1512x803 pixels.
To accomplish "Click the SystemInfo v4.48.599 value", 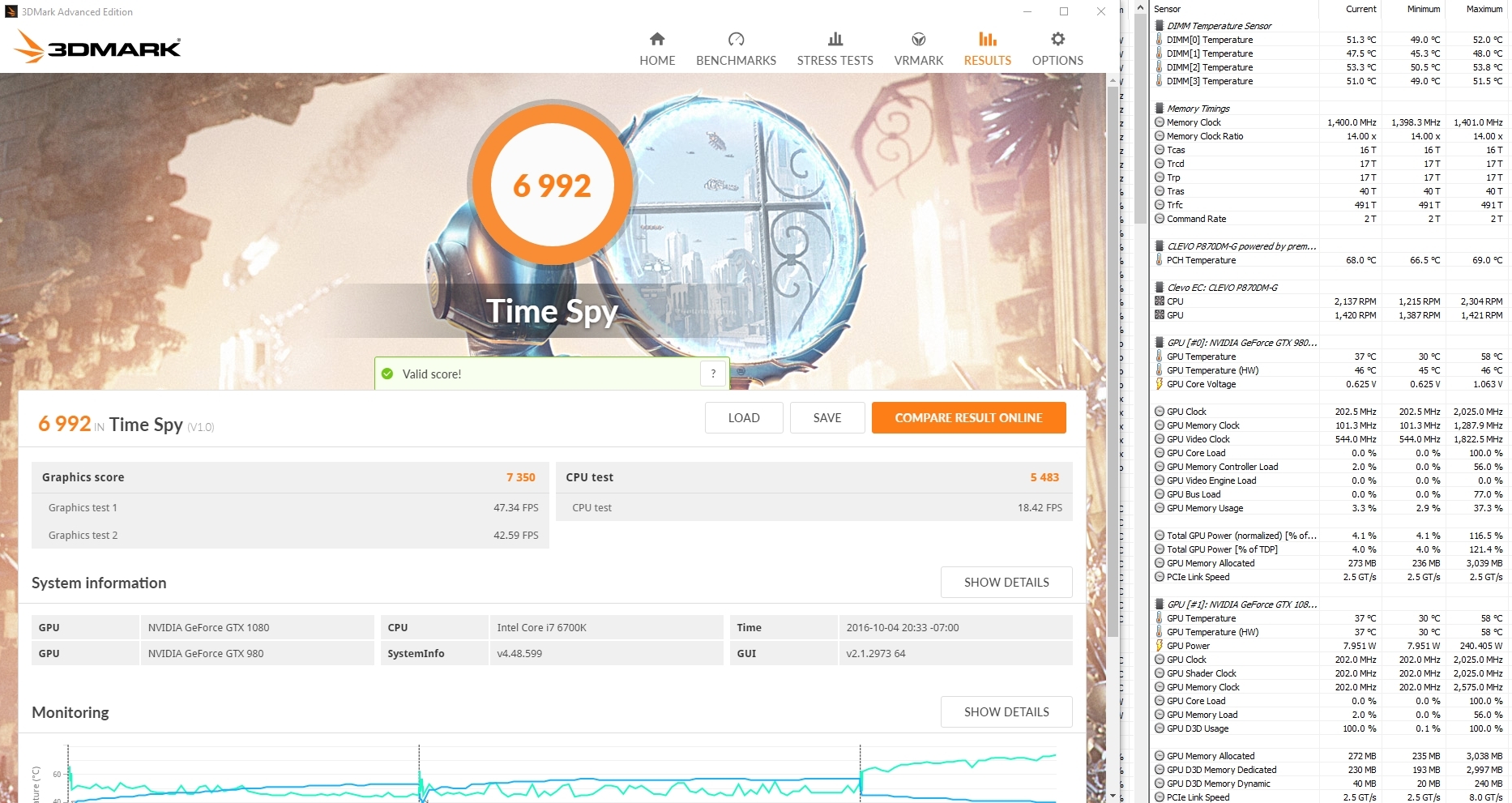I will (x=606, y=653).
